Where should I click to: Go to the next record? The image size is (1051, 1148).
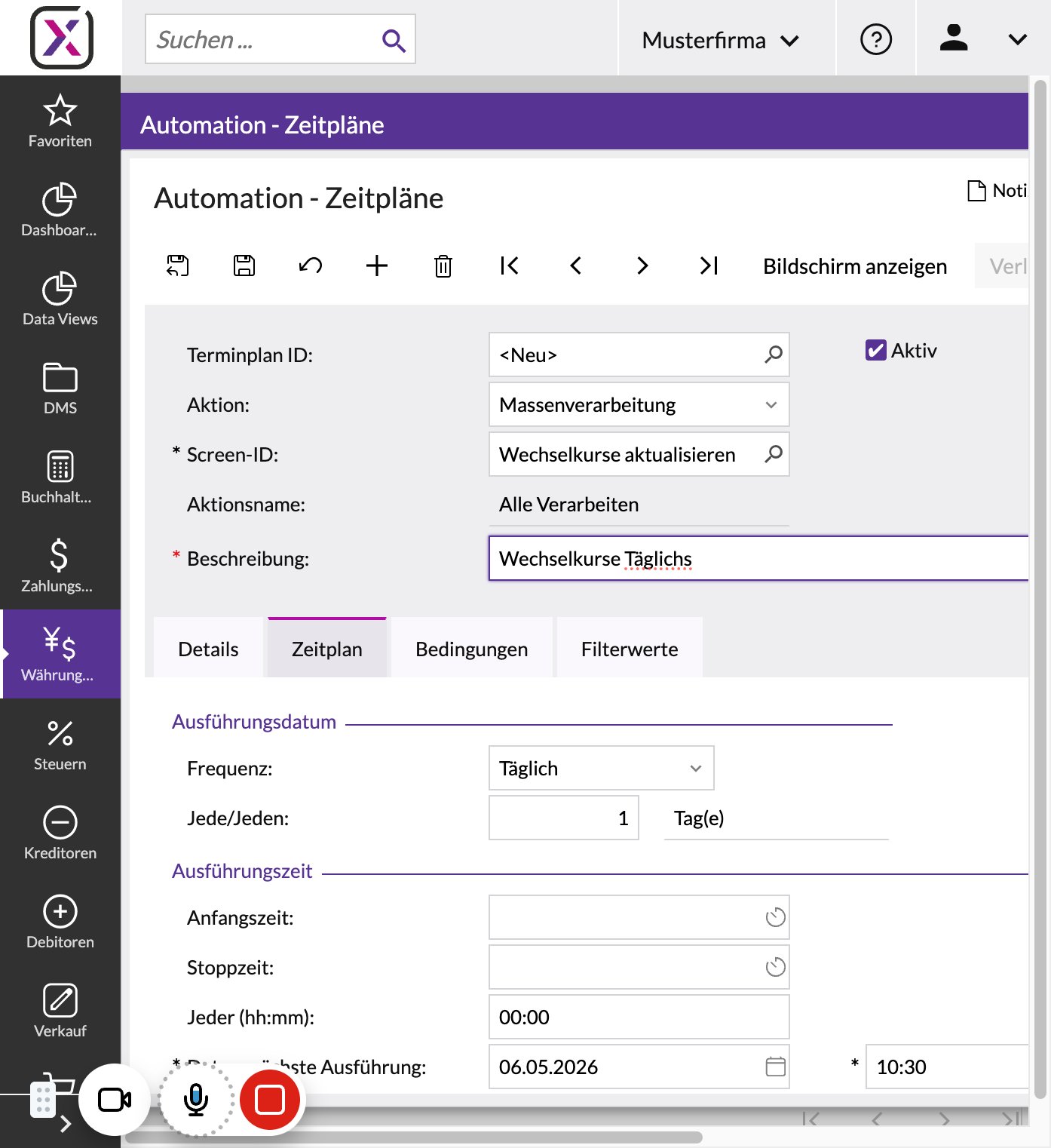642,266
